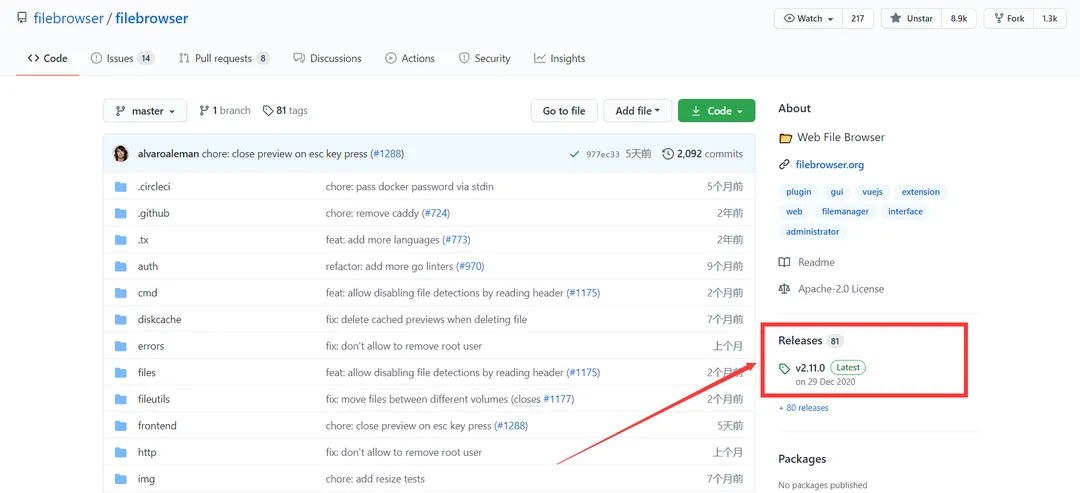Click the folder icon beside http
Image resolution: width=1080 pixels, height=493 pixels.
[x=121, y=452]
